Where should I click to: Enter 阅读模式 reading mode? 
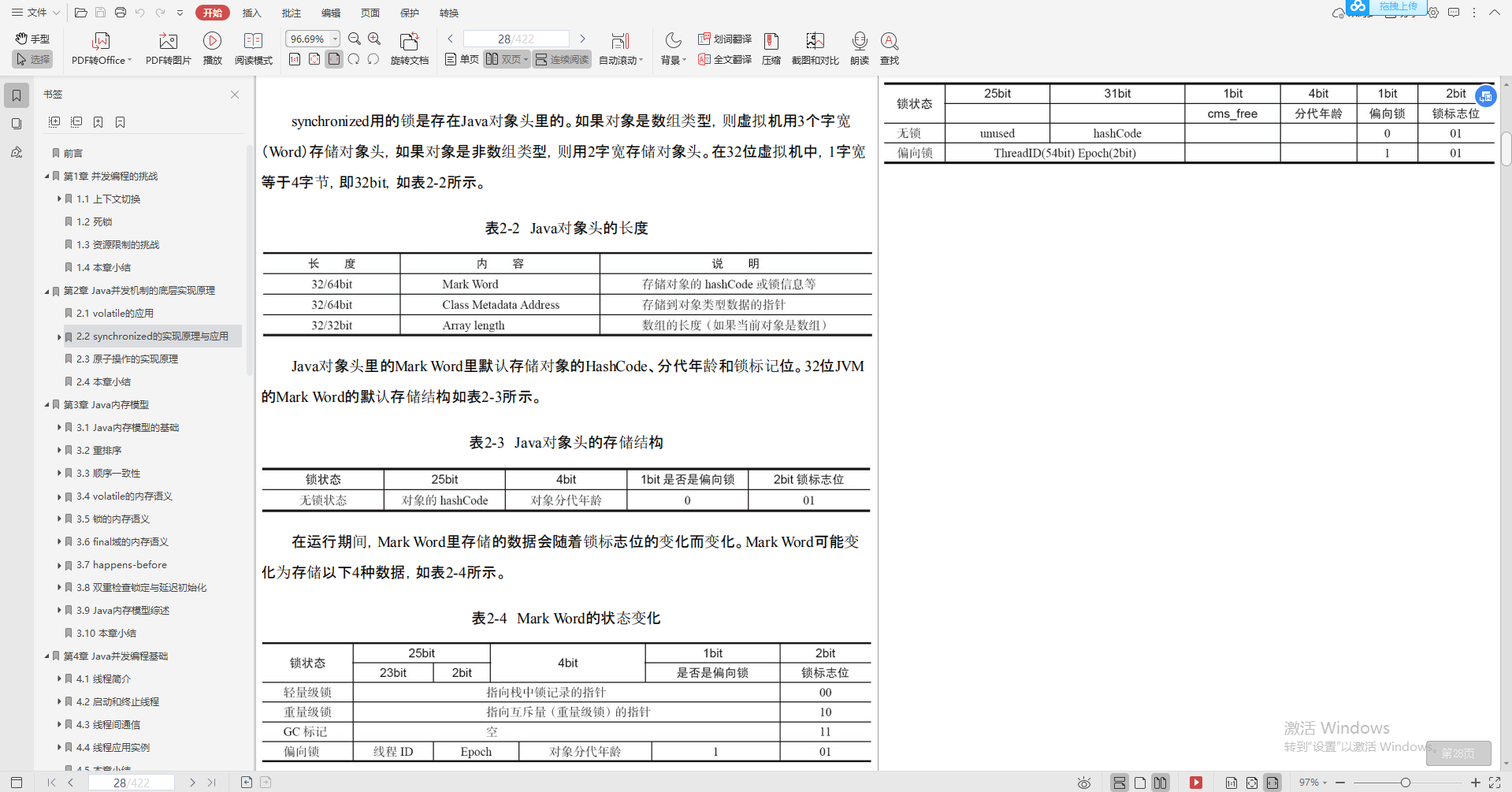(253, 47)
